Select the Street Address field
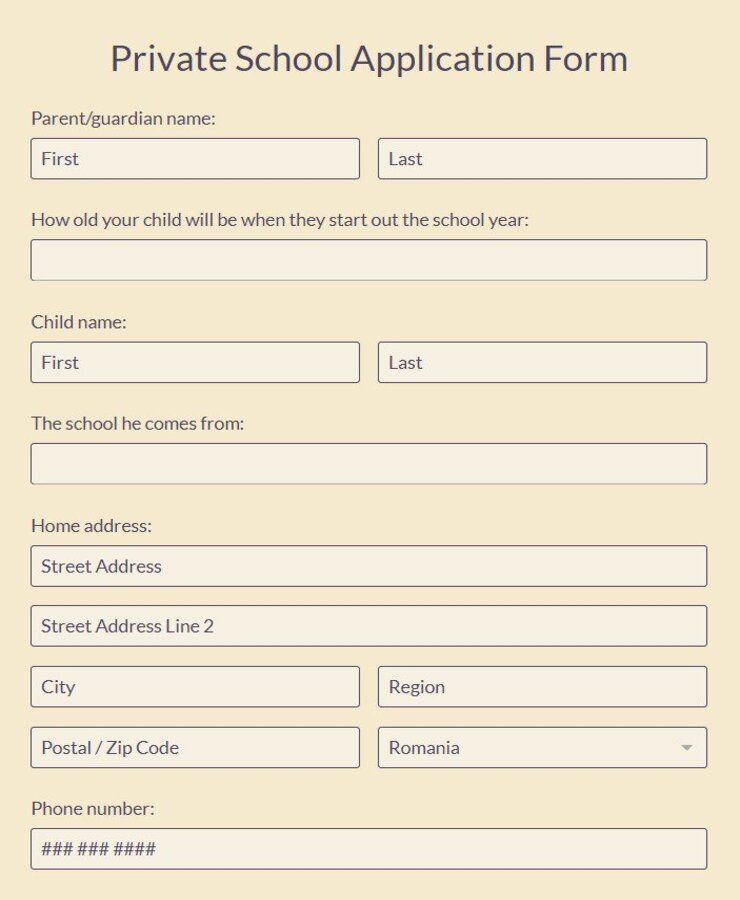This screenshot has height=900, width=740. coord(368,566)
